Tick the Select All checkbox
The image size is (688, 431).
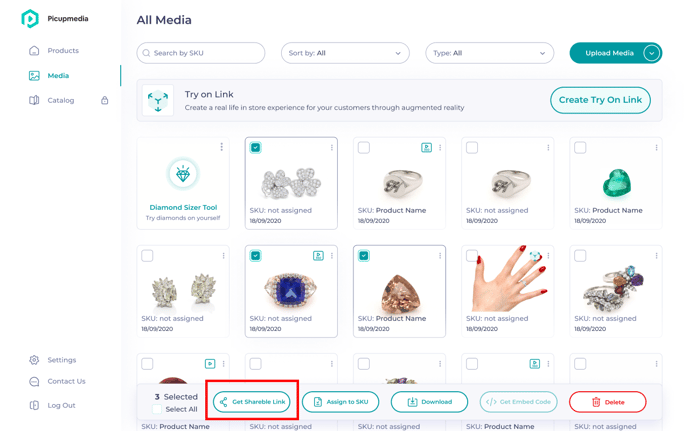tap(157, 409)
